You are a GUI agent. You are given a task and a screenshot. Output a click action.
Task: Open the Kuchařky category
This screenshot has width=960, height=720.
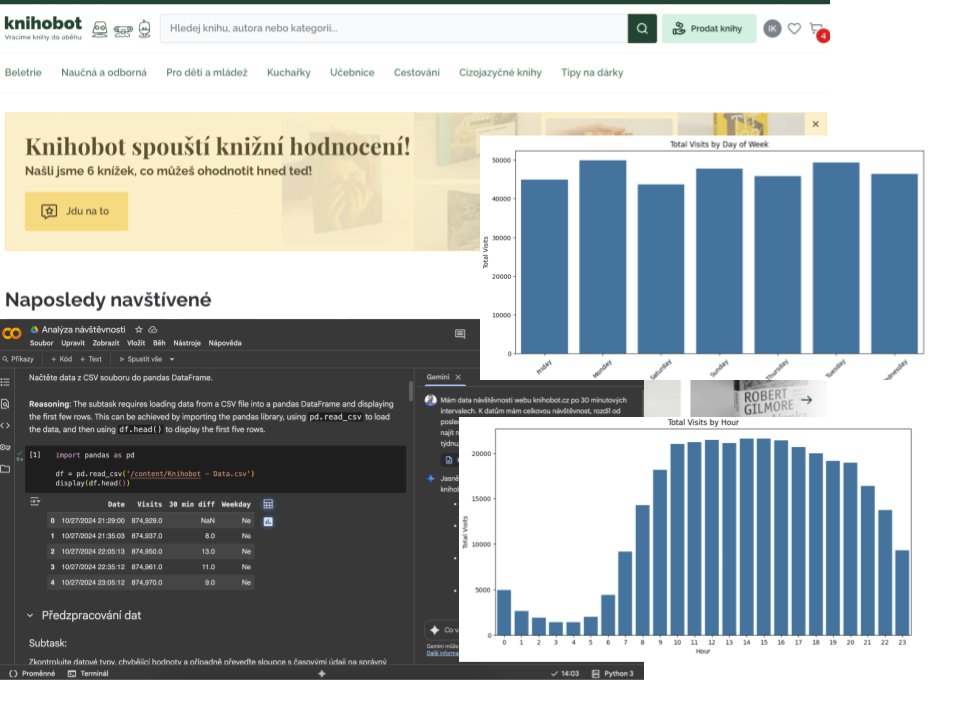pyautogui.click(x=288, y=72)
